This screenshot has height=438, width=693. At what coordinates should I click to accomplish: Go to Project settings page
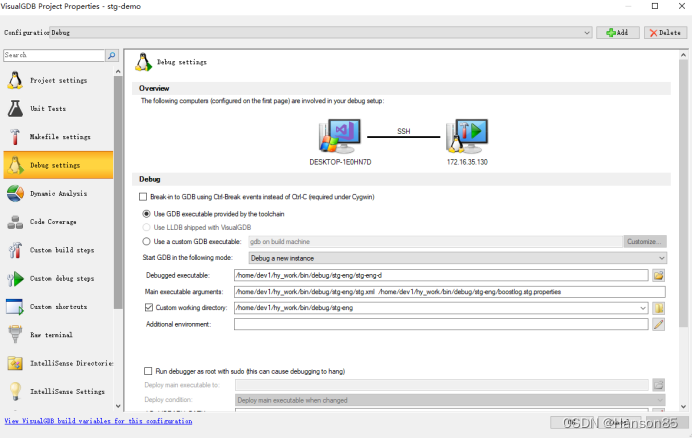[58, 80]
